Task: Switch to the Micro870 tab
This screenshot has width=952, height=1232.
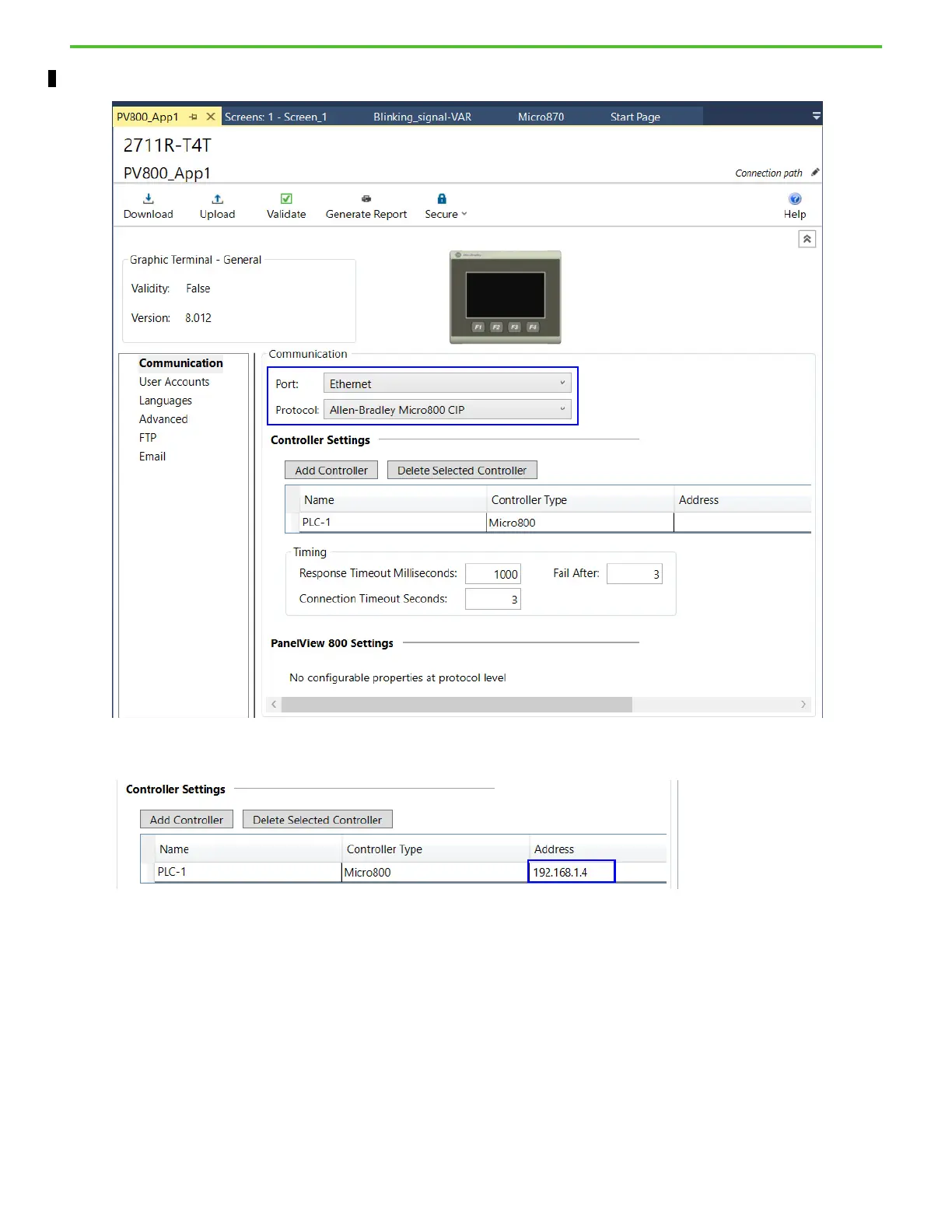Action: coord(541,117)
